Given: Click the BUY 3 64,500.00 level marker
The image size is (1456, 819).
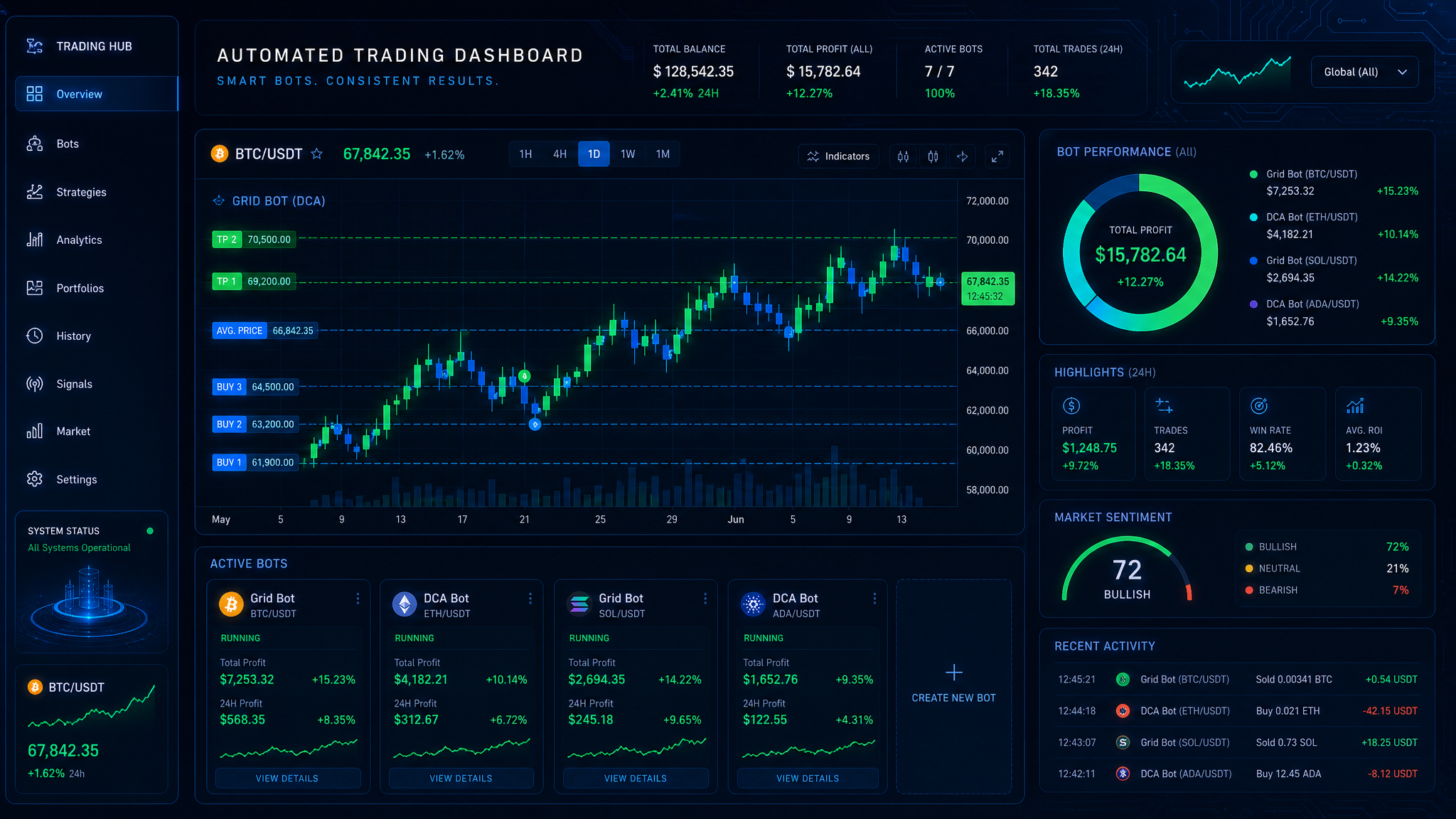Looking at the screenshot, I should (255, 387).
